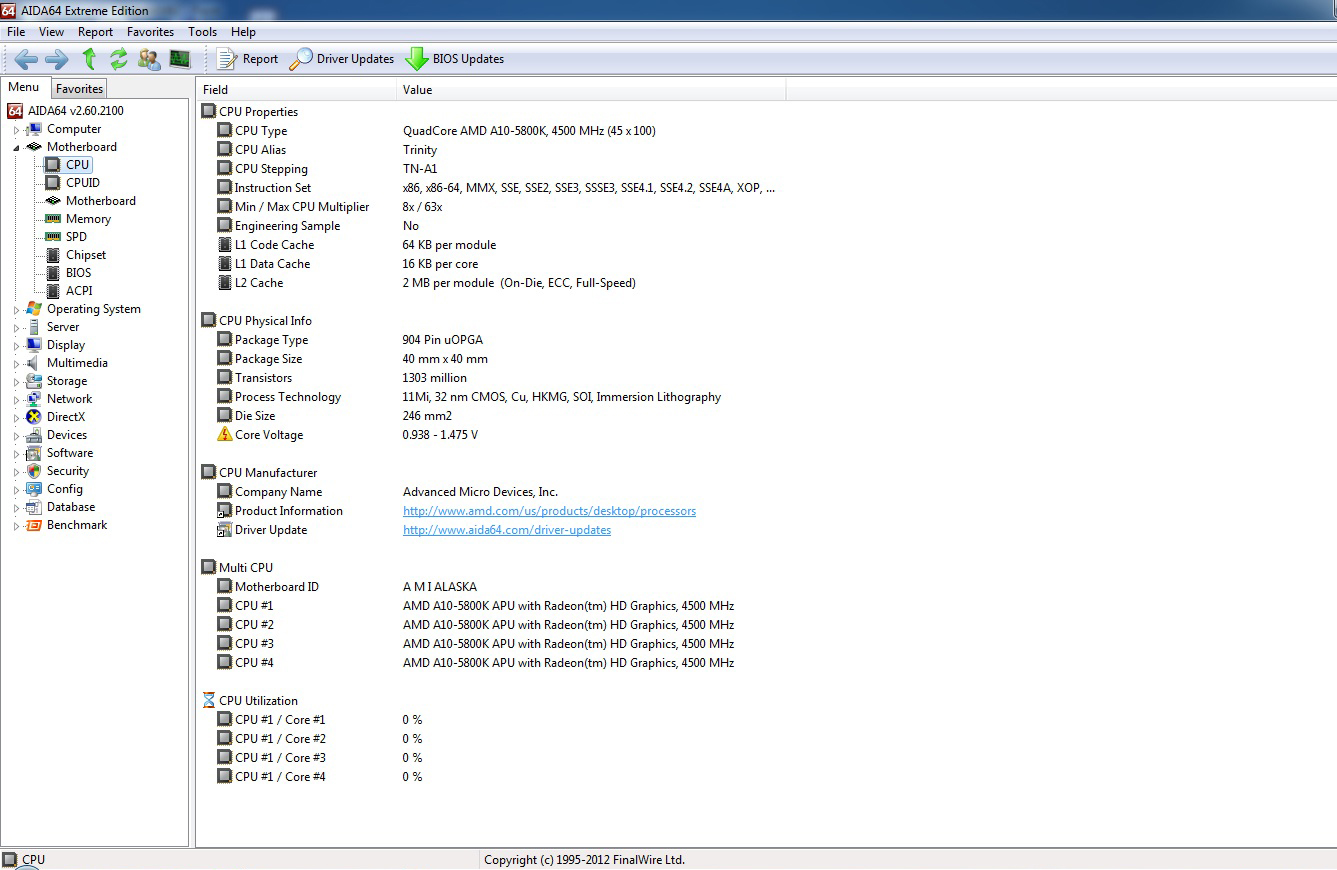Open the Storage category in tree

click(x=57, y=381)
